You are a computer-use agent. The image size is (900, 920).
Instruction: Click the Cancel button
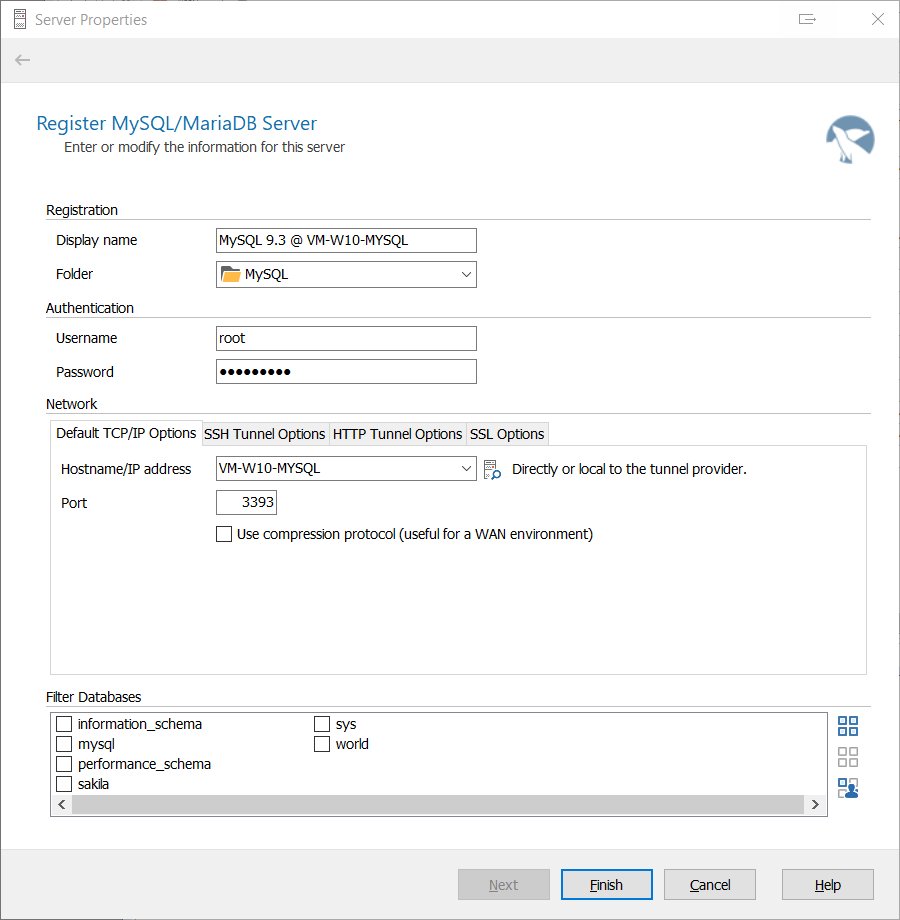click(x=710, y=885)
